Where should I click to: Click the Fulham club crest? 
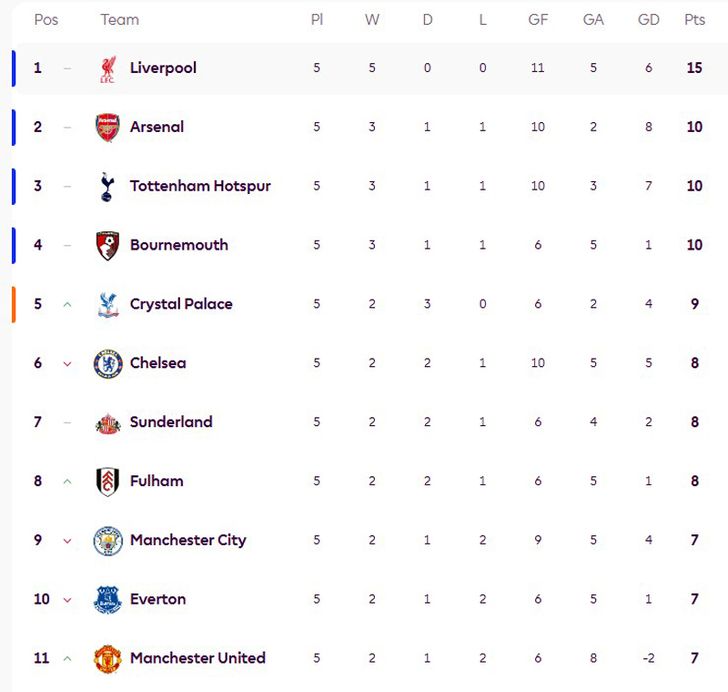[x=107, y=482]
